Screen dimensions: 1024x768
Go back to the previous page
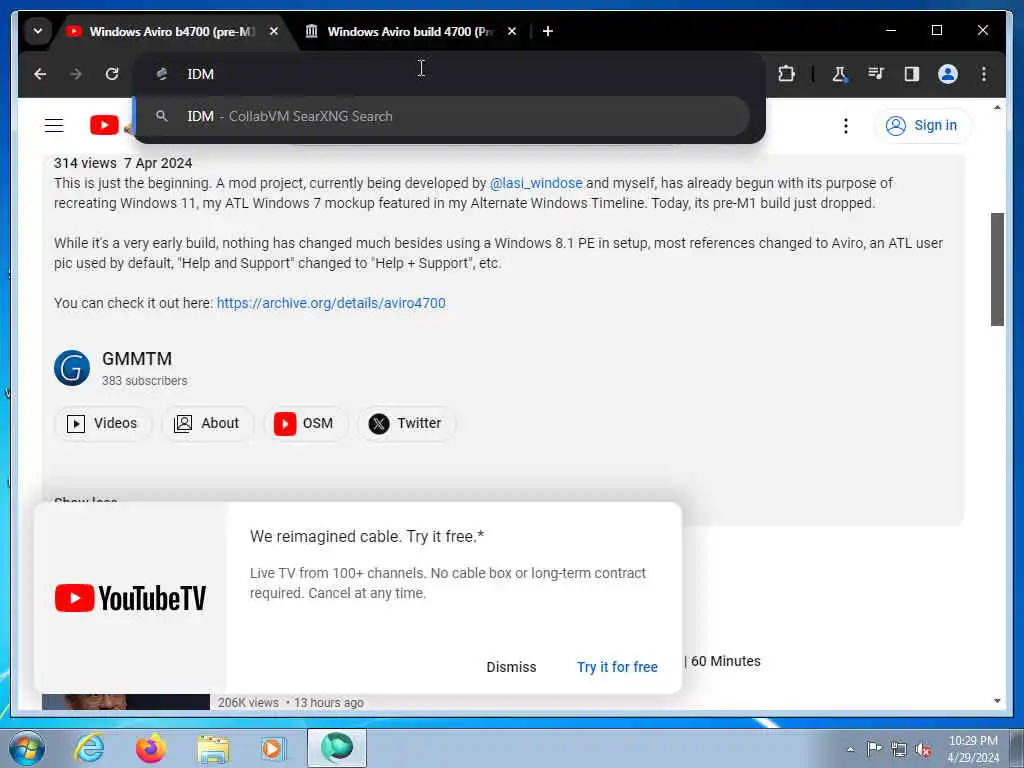(40, 74)
